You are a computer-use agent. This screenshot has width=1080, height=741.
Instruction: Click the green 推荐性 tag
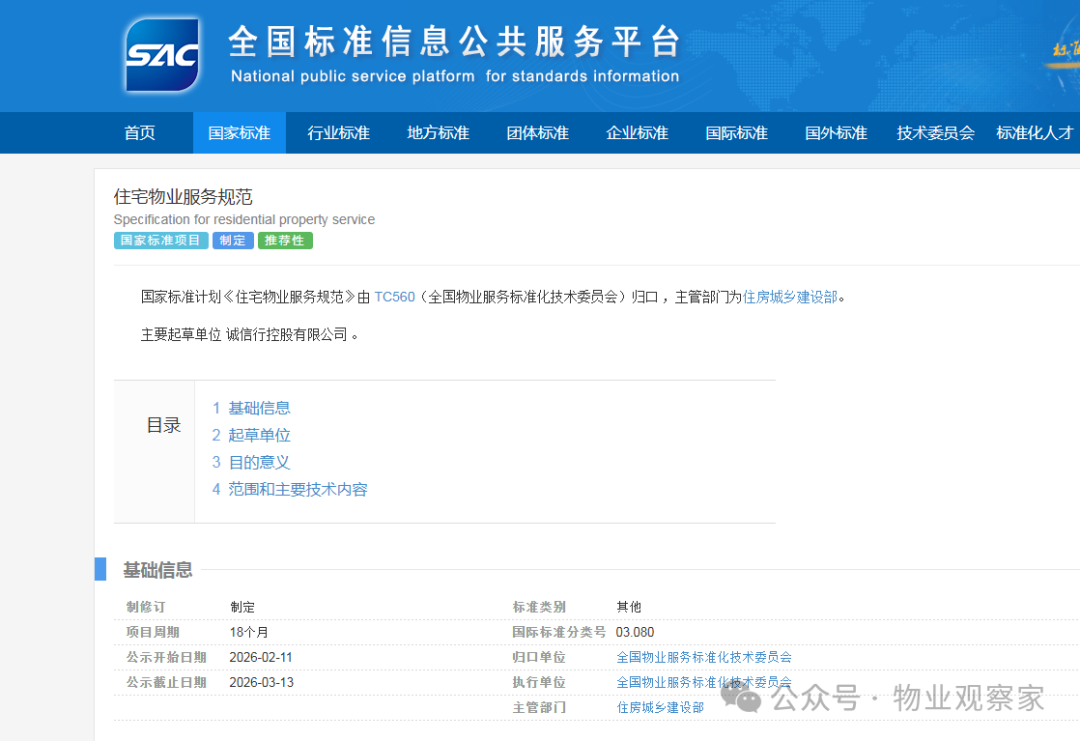coord(285,241)
